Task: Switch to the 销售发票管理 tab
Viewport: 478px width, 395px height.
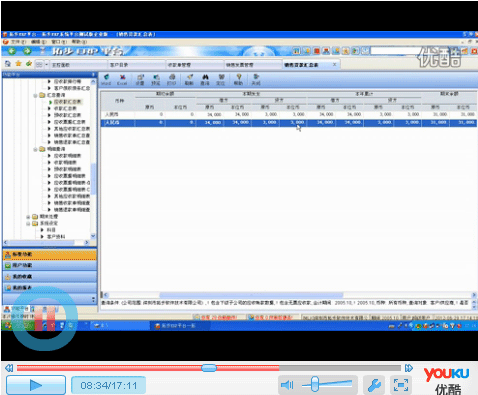Action: (253, 64)
